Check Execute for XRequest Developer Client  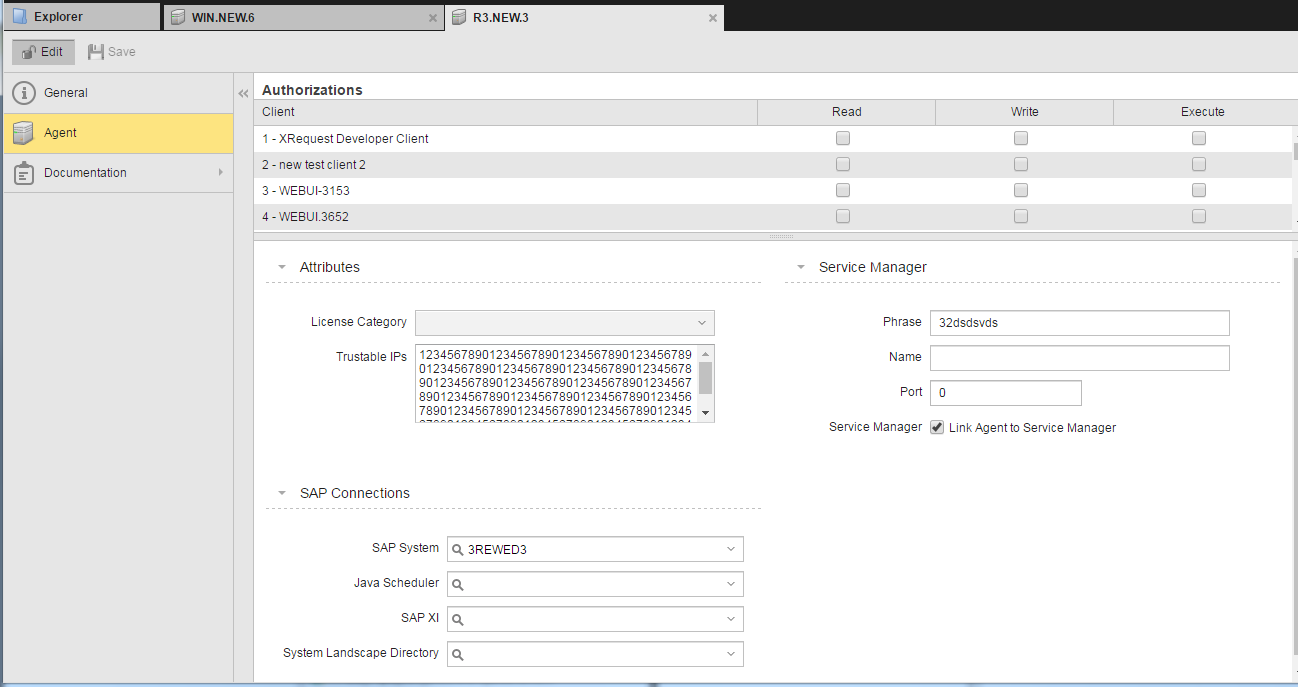1199,138
